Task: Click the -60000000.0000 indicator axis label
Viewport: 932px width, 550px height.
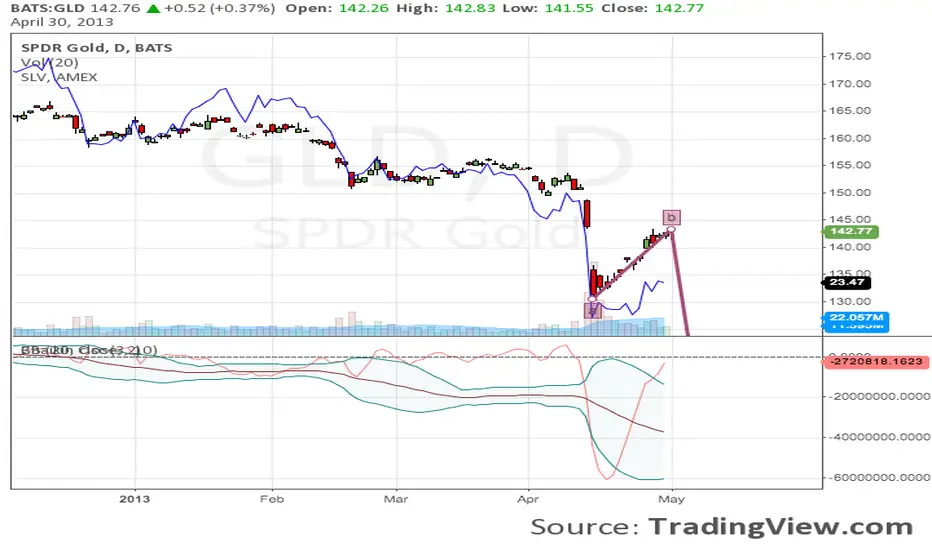Action: click(880, 477)
